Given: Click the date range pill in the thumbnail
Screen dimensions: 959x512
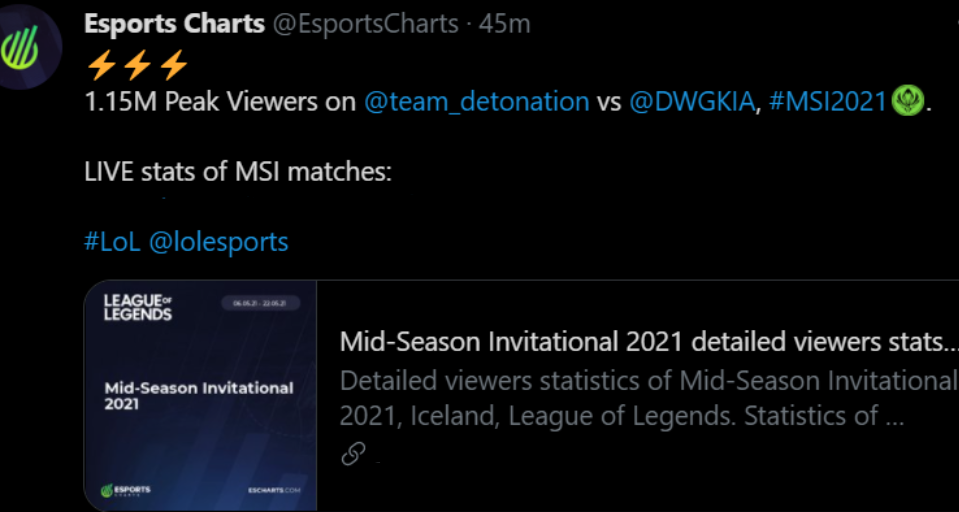Looking at the screenshot, I should (261, 303).
